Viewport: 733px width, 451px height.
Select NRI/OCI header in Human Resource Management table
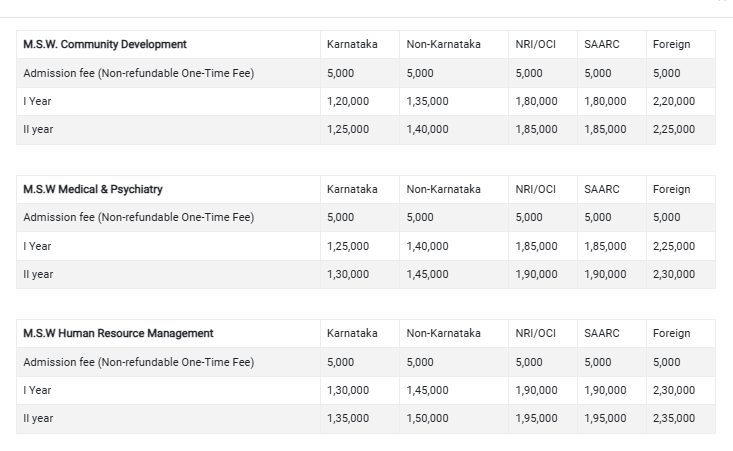click(535, 333)
